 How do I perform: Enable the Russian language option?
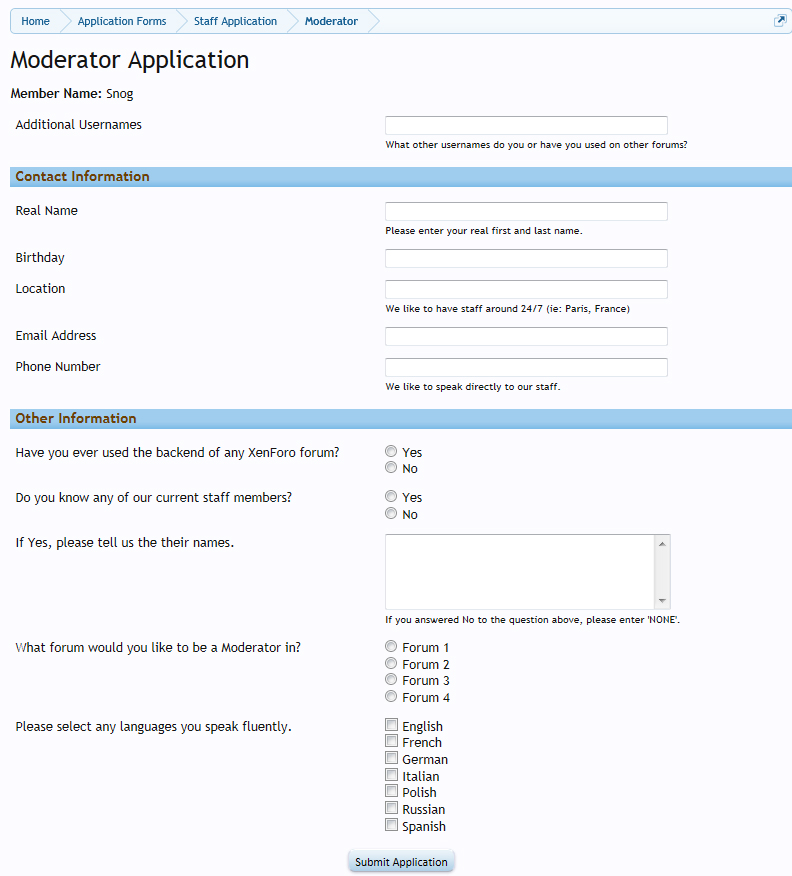391,807
